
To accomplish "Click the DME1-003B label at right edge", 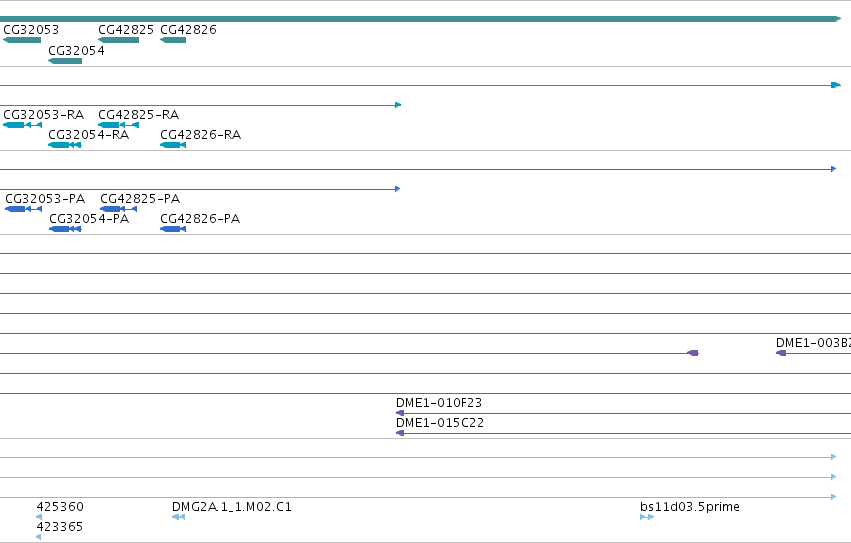I will tap(813, 343).
